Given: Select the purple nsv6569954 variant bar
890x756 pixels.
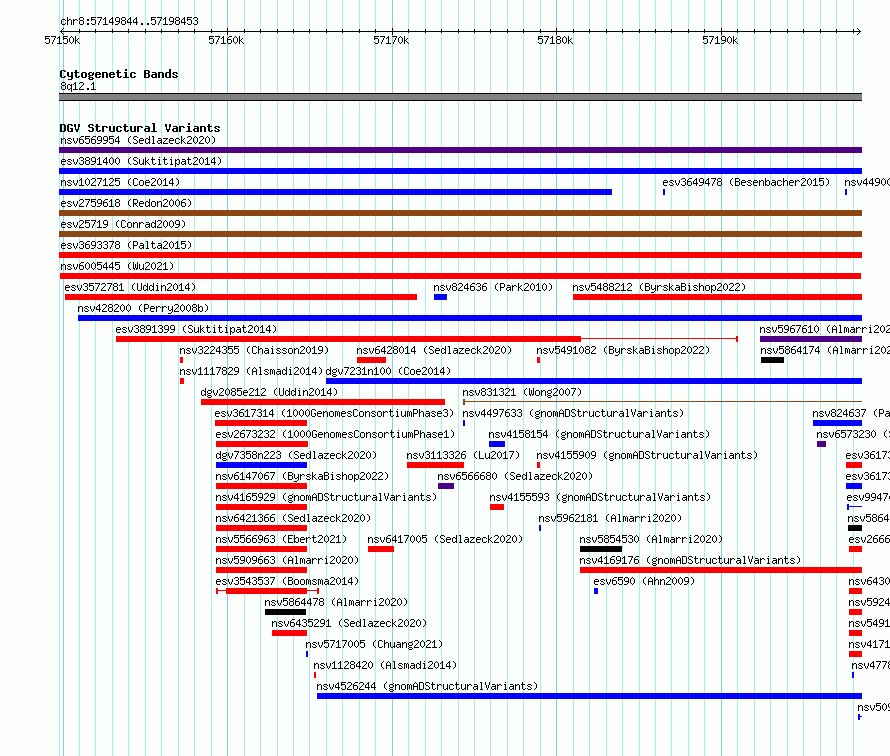Looking at the screenshot, I should click(x=460, y=150).
